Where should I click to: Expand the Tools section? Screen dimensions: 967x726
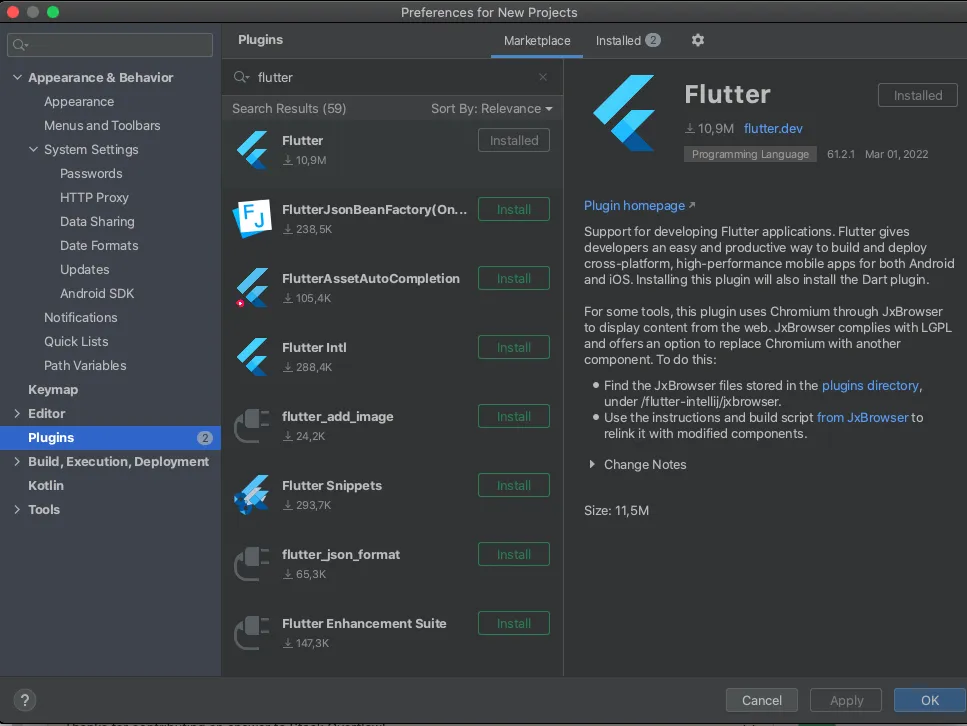pos(17,509)
